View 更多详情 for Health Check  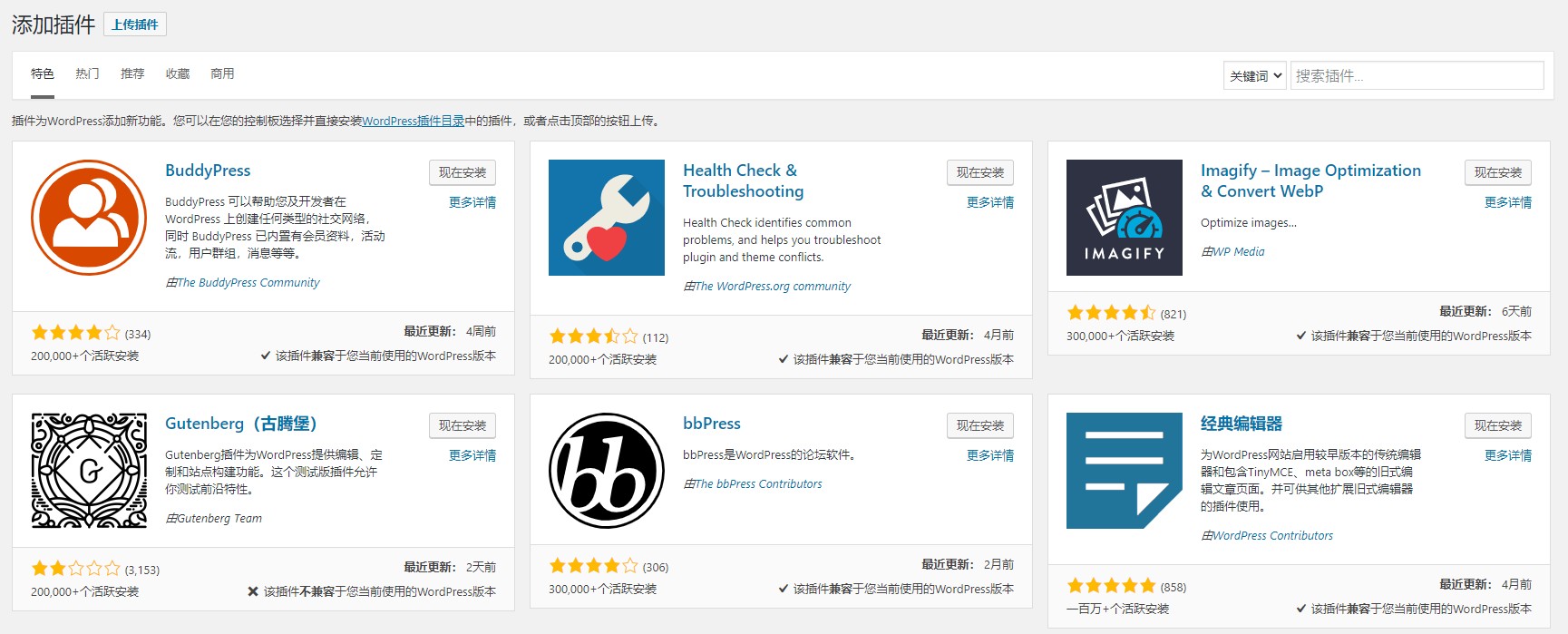[x=990, y=202]
